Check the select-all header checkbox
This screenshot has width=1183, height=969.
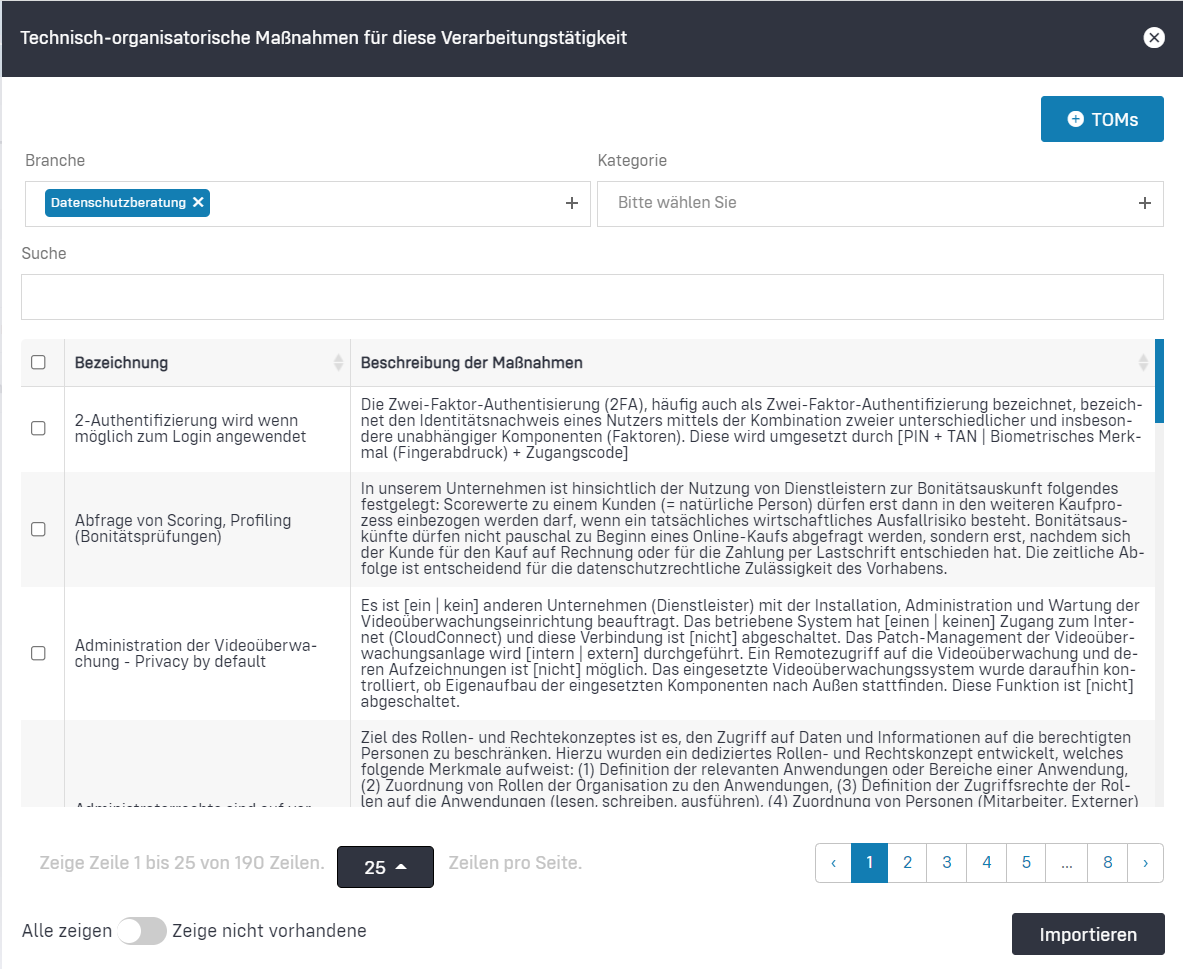pyautogui.click(x=38, y=362)
